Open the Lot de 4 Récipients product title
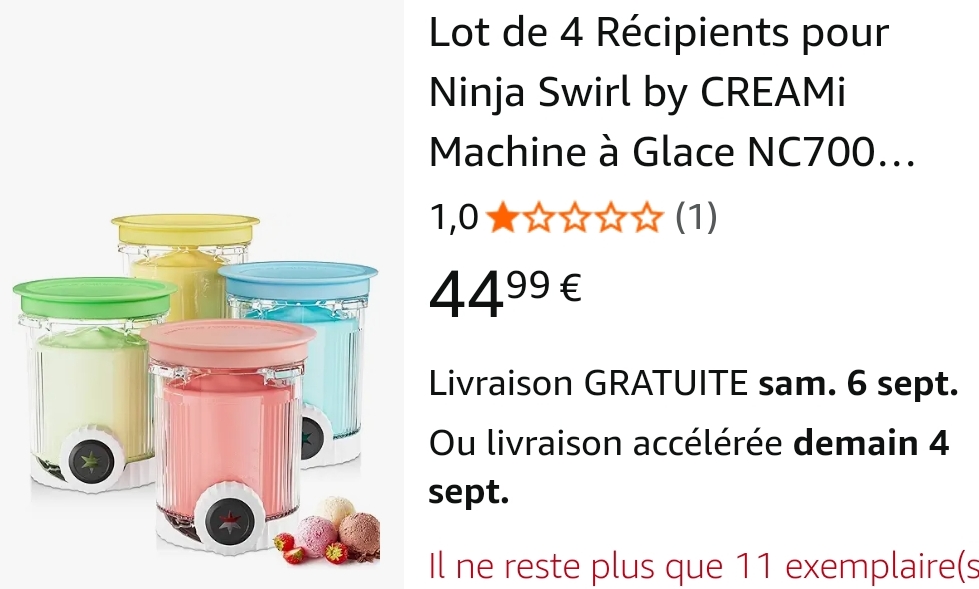Viewport: 979px width, 589px height. click(672, 92)
